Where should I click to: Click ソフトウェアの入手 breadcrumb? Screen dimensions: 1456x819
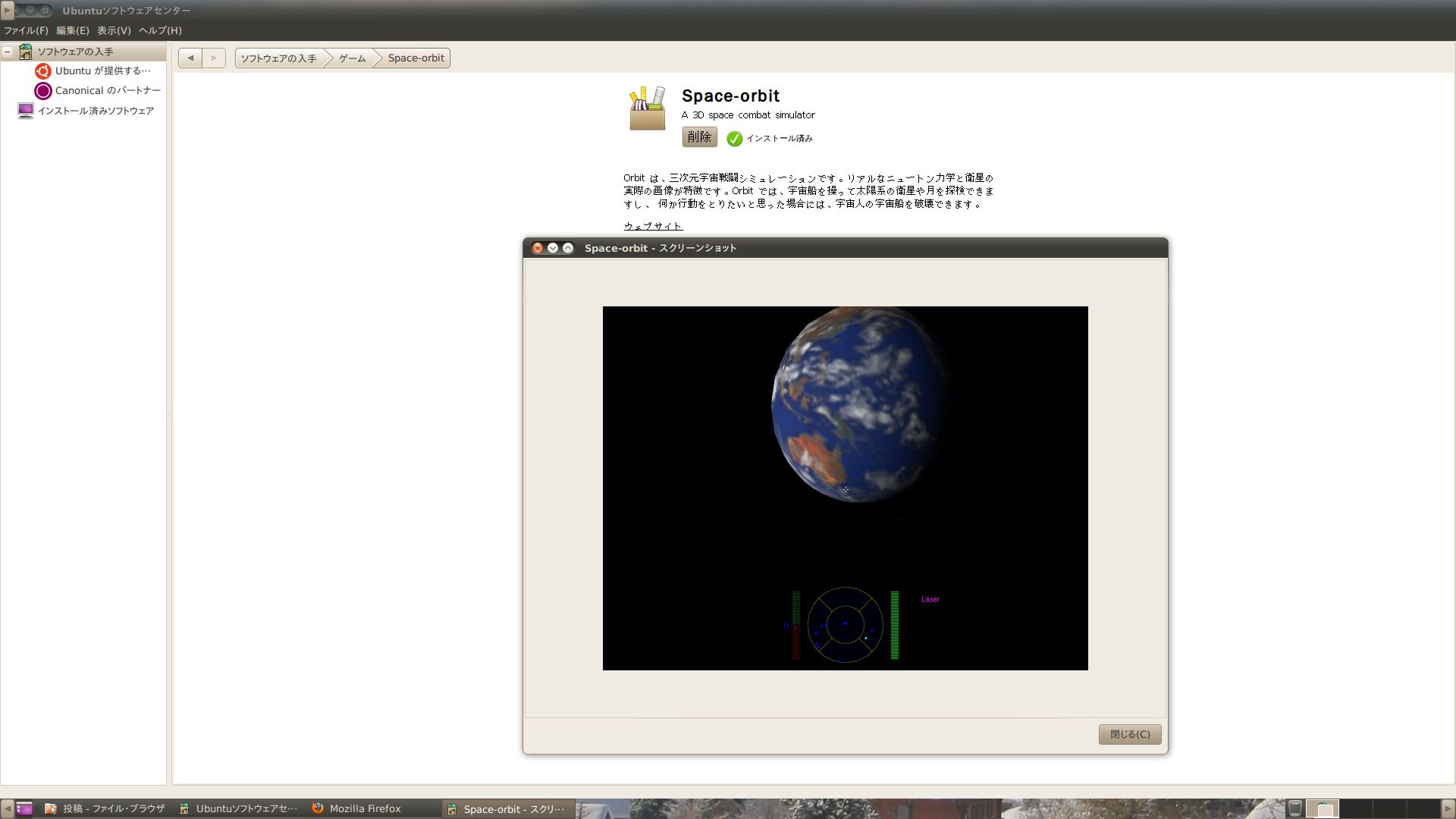point(279,58)
